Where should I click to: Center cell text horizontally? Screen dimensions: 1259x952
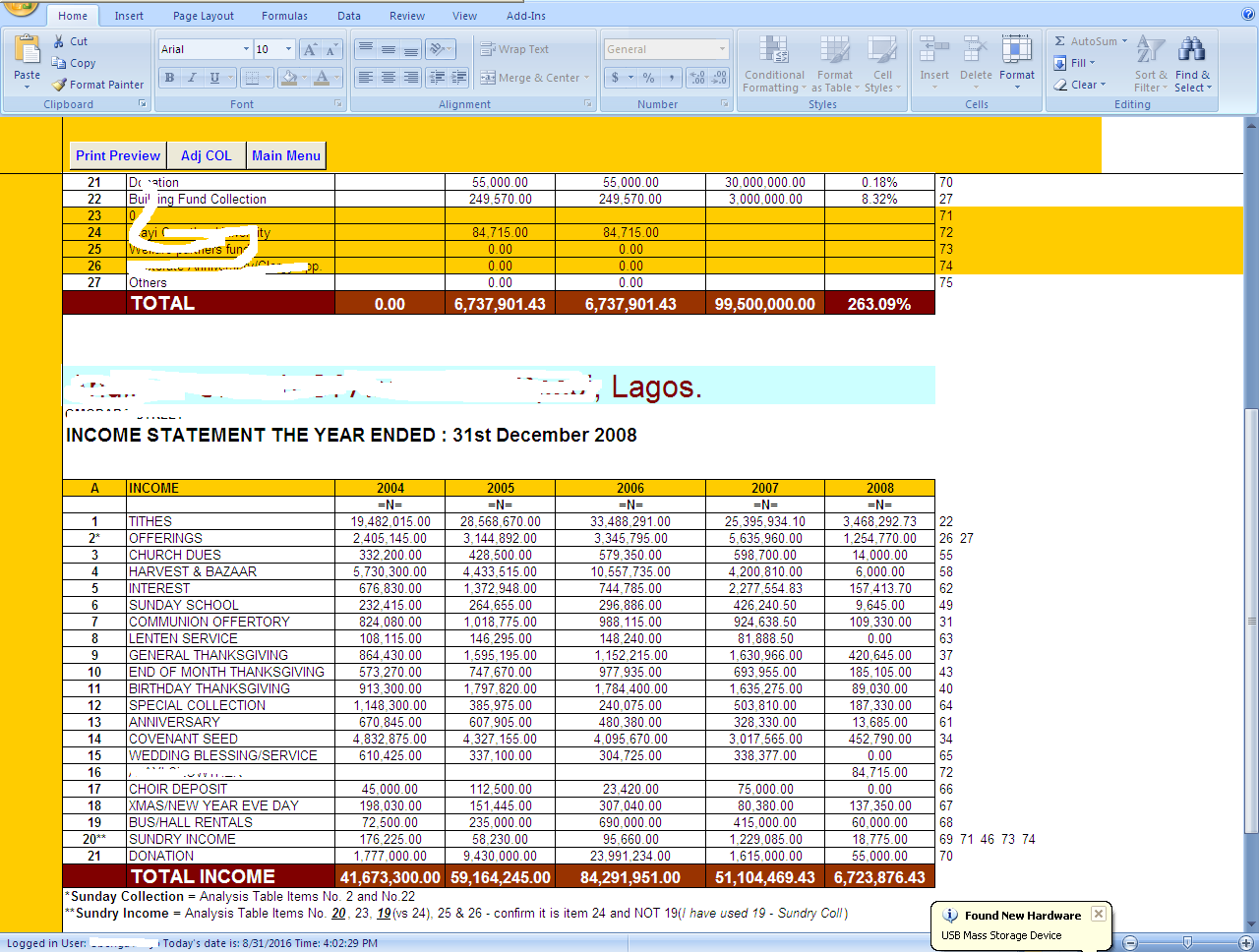pyautogui.click(x=389, y=78)
